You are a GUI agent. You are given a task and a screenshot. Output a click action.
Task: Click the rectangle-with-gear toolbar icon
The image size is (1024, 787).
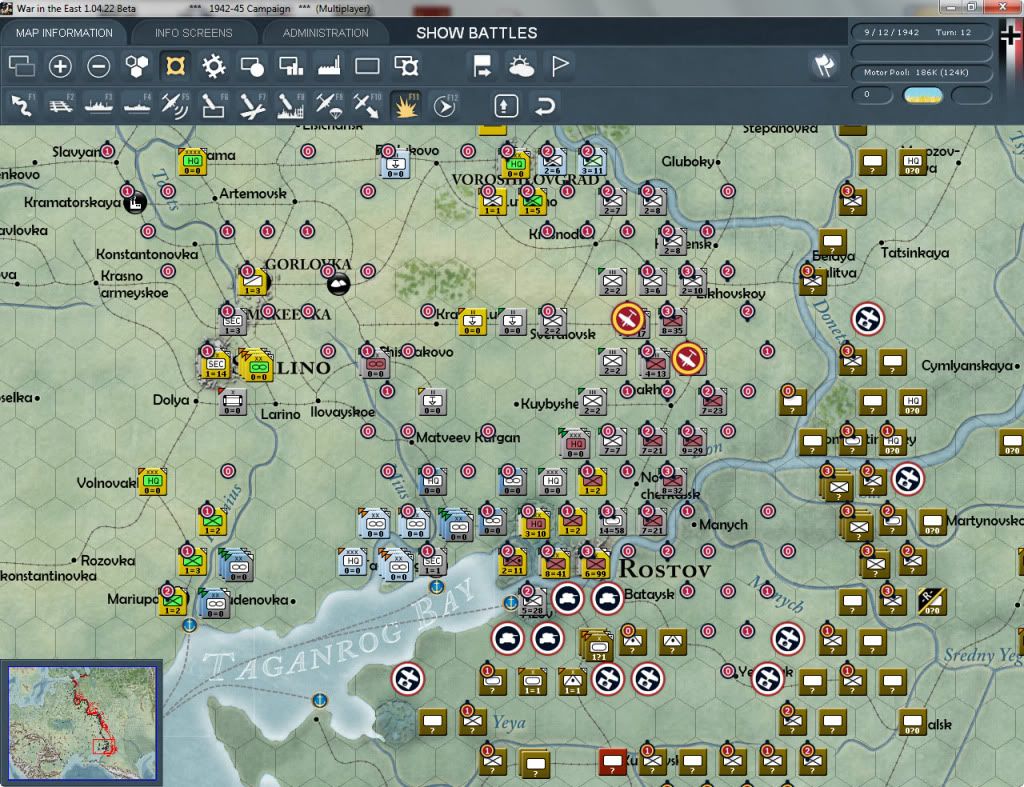[x=406, y=66]
